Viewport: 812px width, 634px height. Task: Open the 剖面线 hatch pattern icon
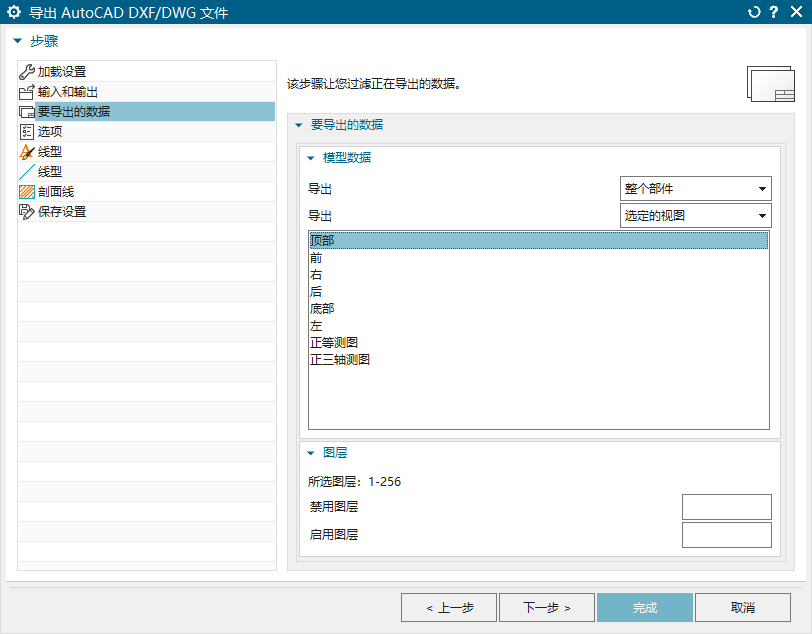pos(27,191)
